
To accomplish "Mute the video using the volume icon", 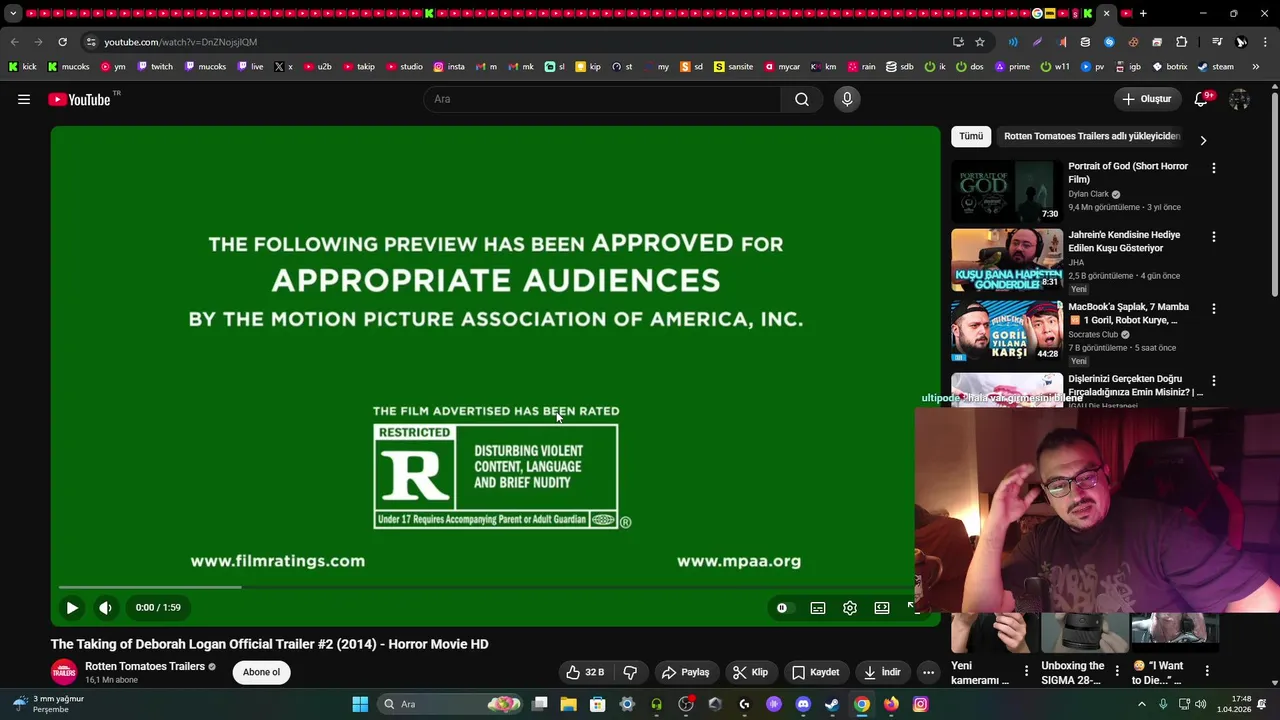I will 105,607.
